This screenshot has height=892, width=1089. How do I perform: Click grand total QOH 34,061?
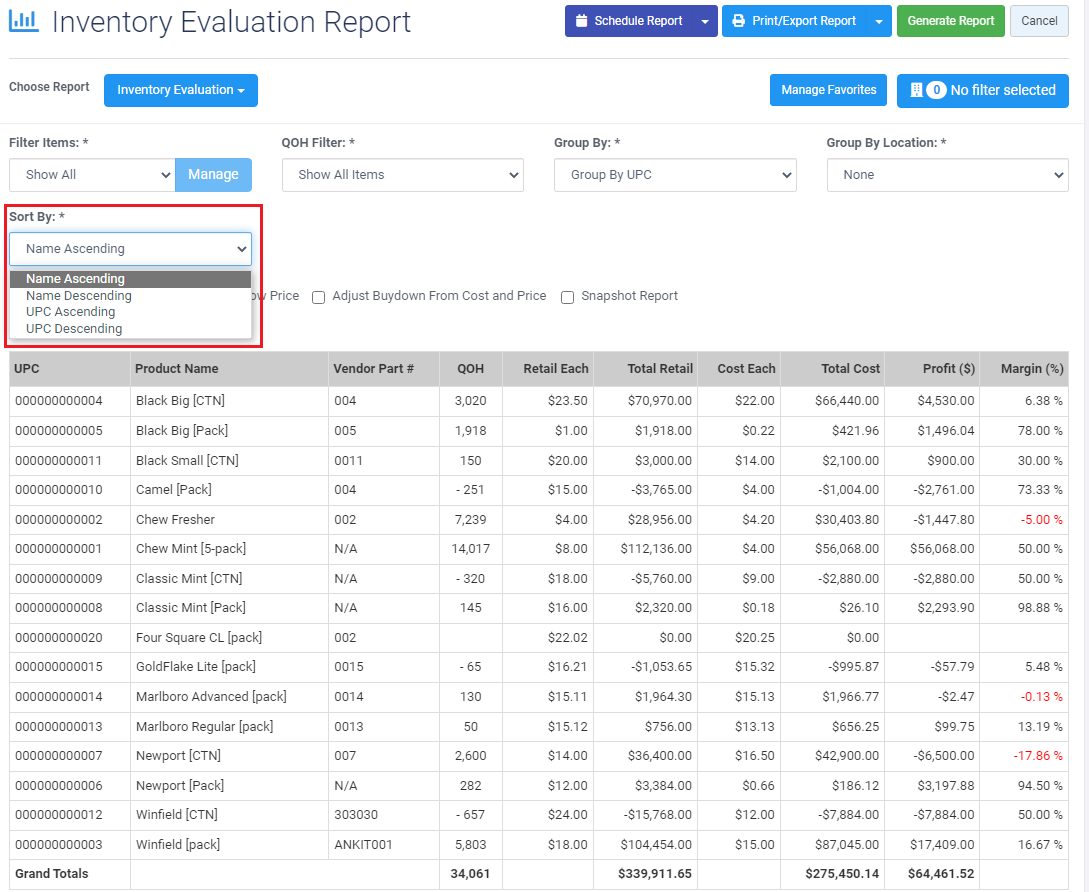[x=470, y=874]
